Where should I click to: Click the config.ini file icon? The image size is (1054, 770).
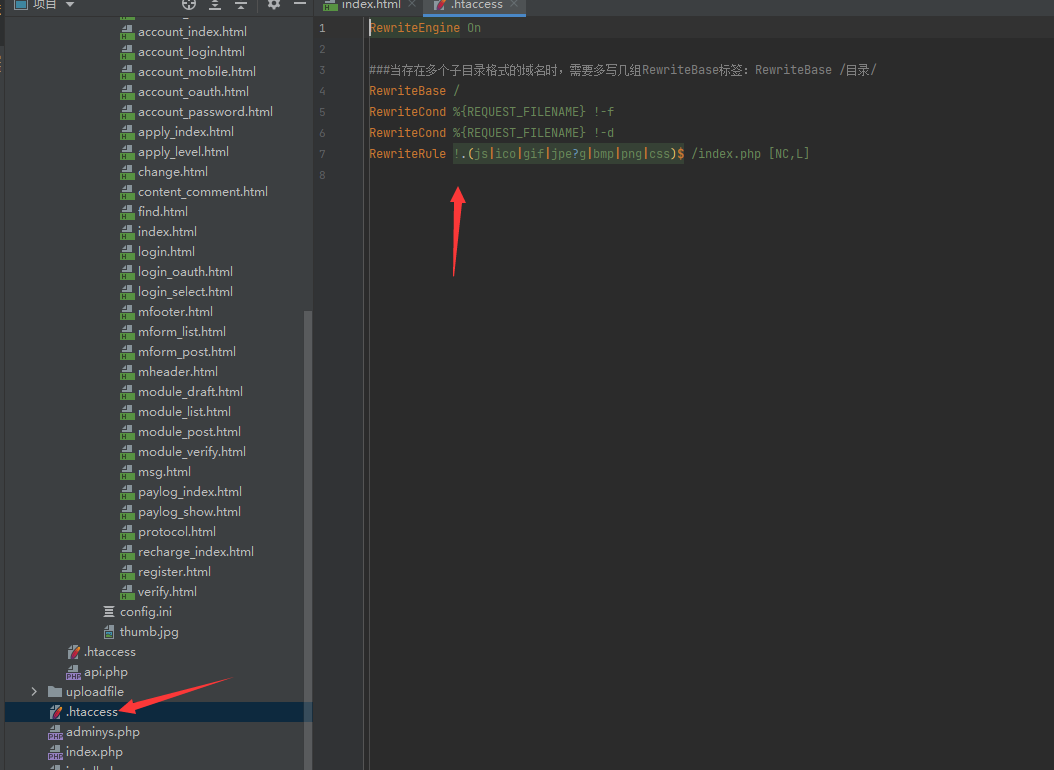109,612
